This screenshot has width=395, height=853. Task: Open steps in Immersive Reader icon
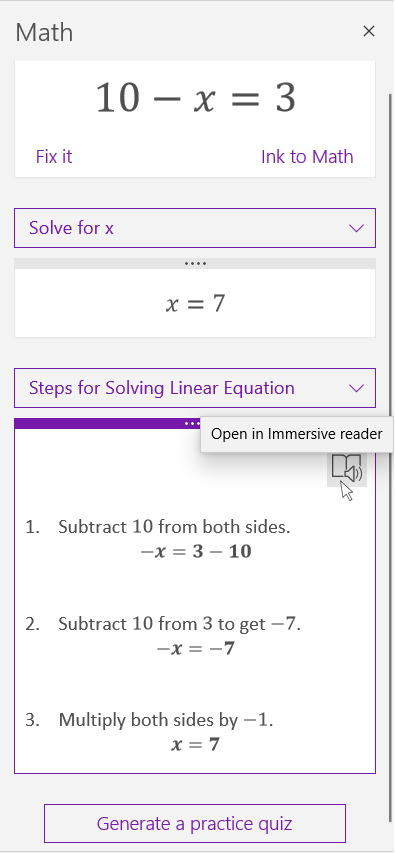347,468
